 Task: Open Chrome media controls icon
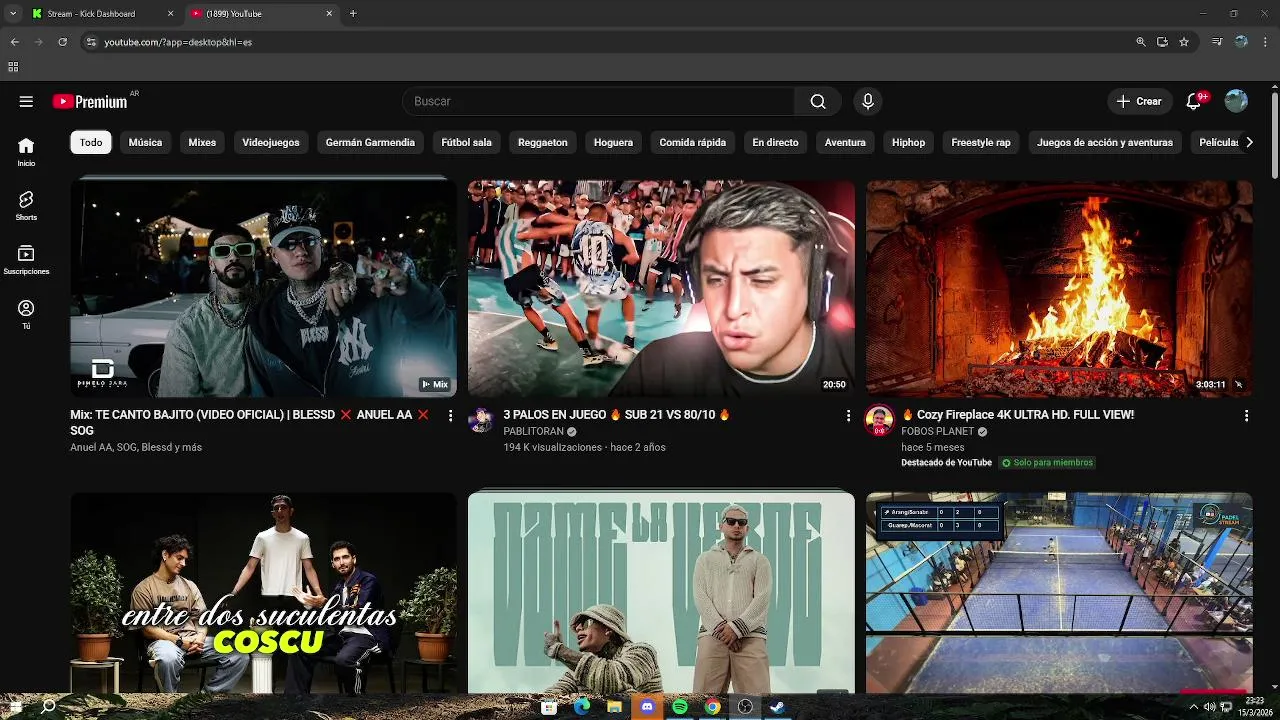[x=1217, y=42]
